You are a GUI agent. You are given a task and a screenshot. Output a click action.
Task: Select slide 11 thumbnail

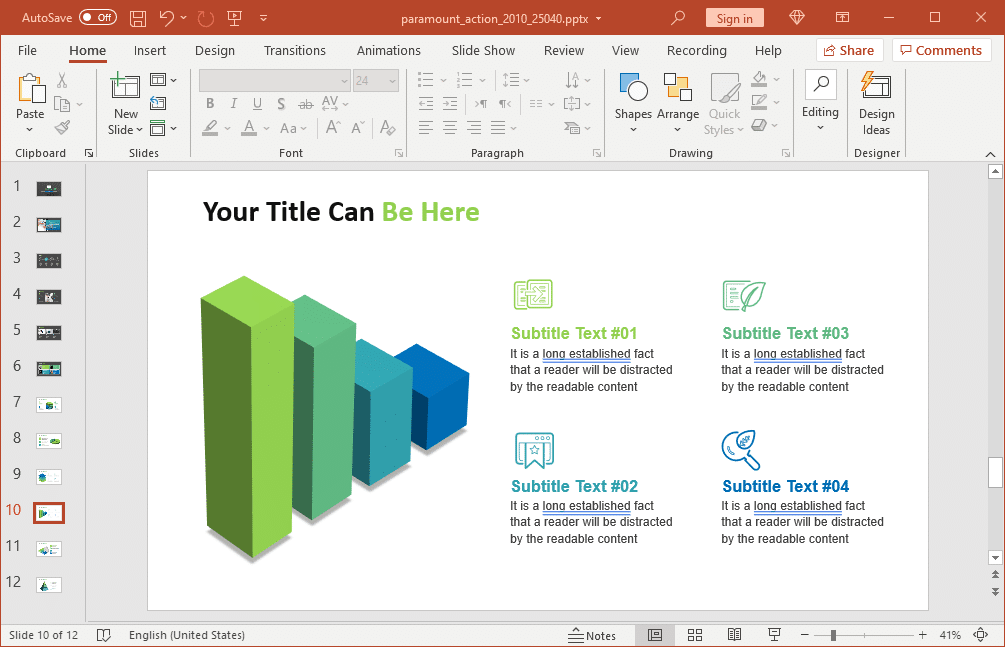pos(49,549)
